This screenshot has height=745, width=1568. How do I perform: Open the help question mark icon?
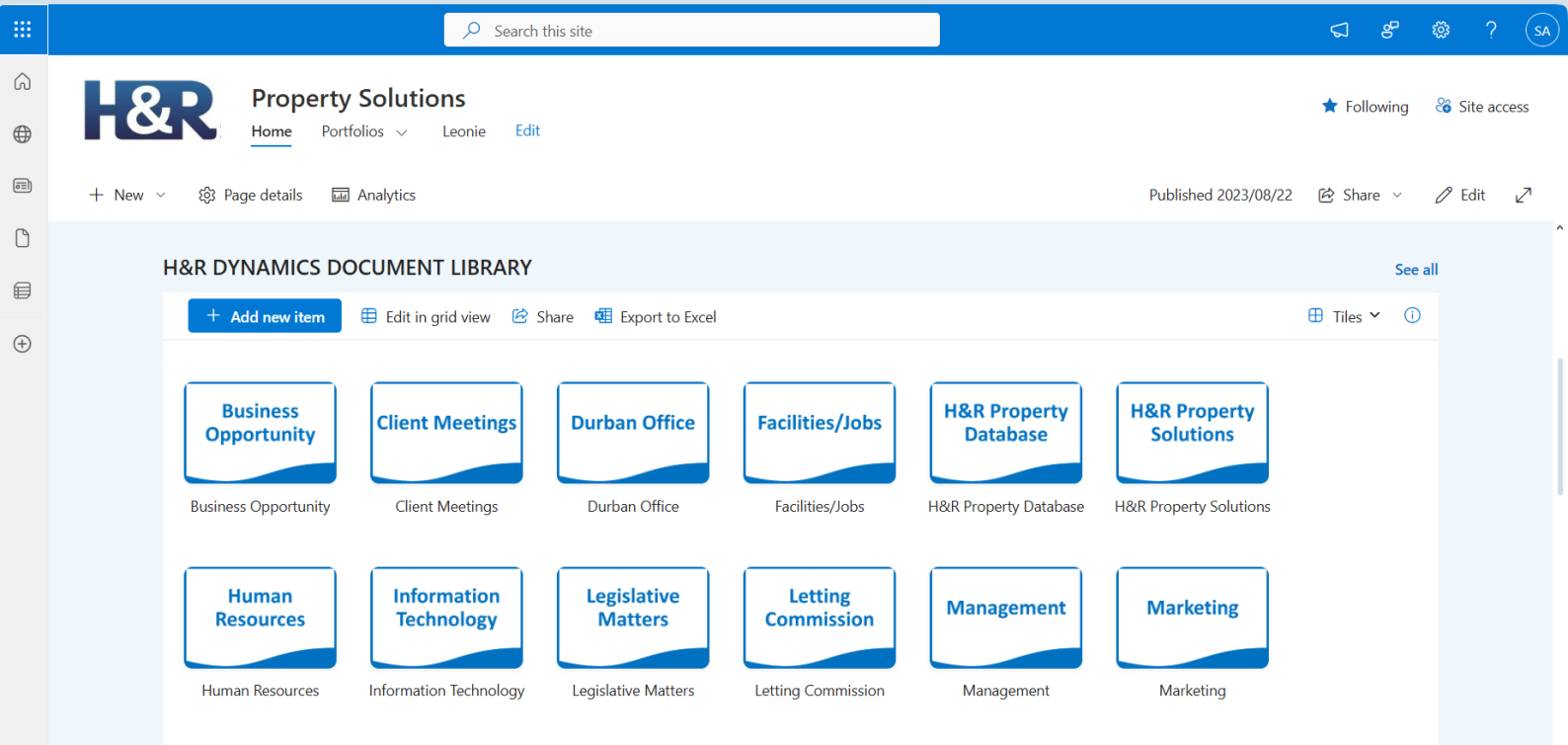1491,31
